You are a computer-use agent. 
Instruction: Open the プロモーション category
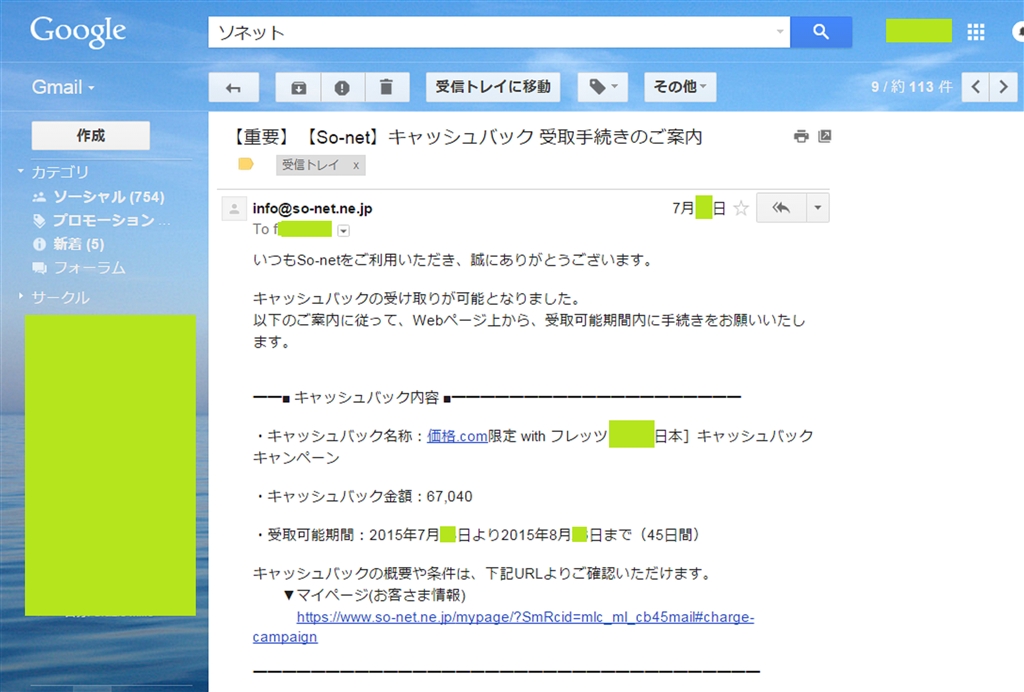click(x=103, y=220)
